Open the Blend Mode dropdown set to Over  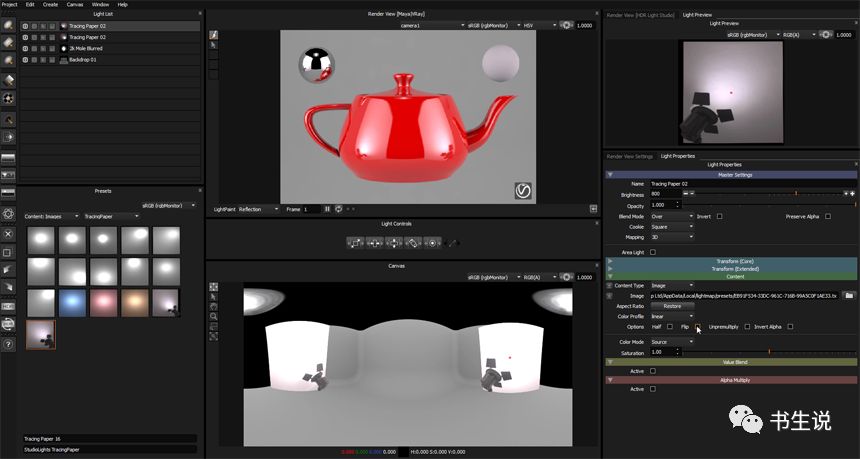point(672,217)
